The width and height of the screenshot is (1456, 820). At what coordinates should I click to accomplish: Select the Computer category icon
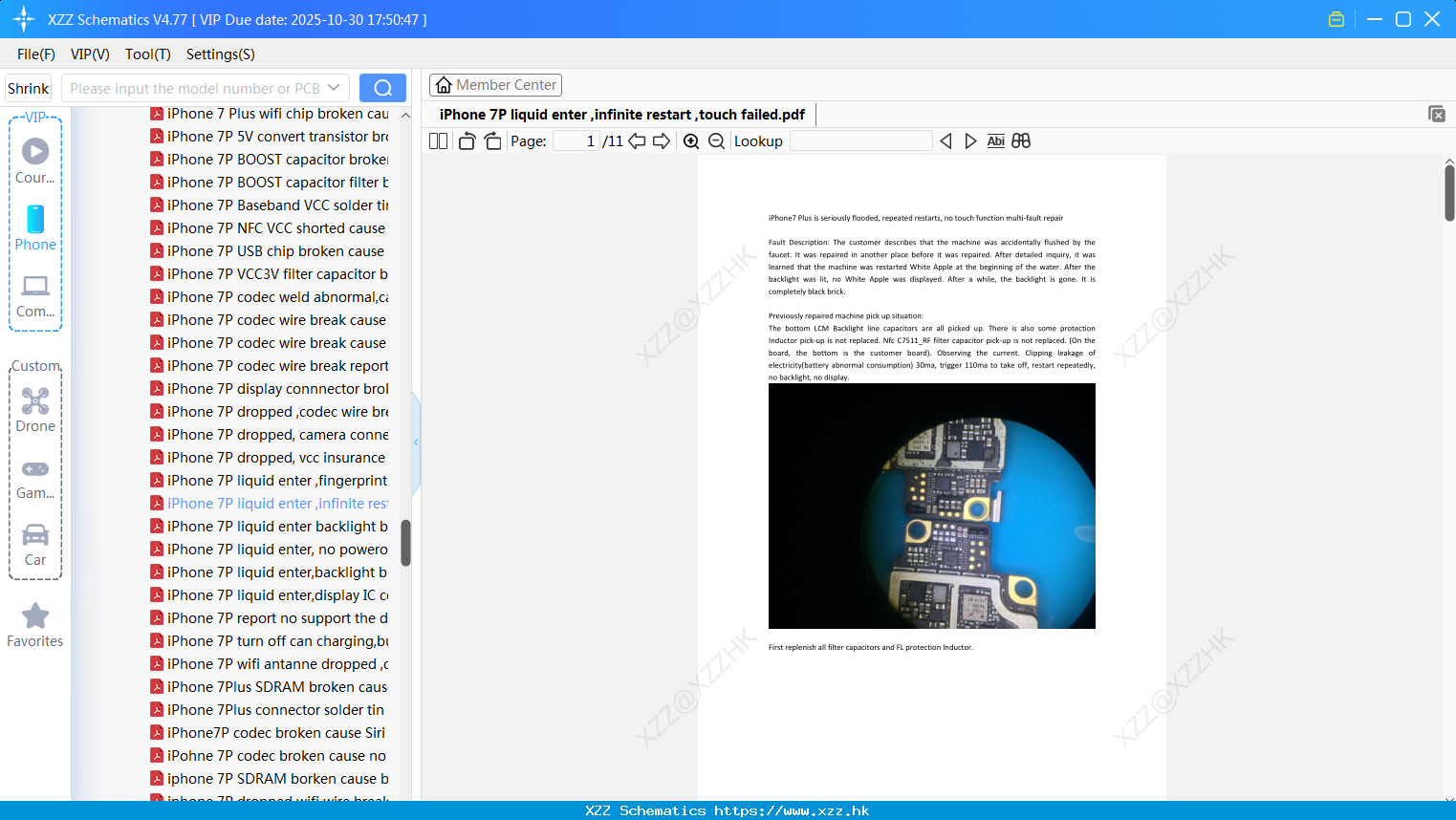pyautogui.click(x=35, y=295)
